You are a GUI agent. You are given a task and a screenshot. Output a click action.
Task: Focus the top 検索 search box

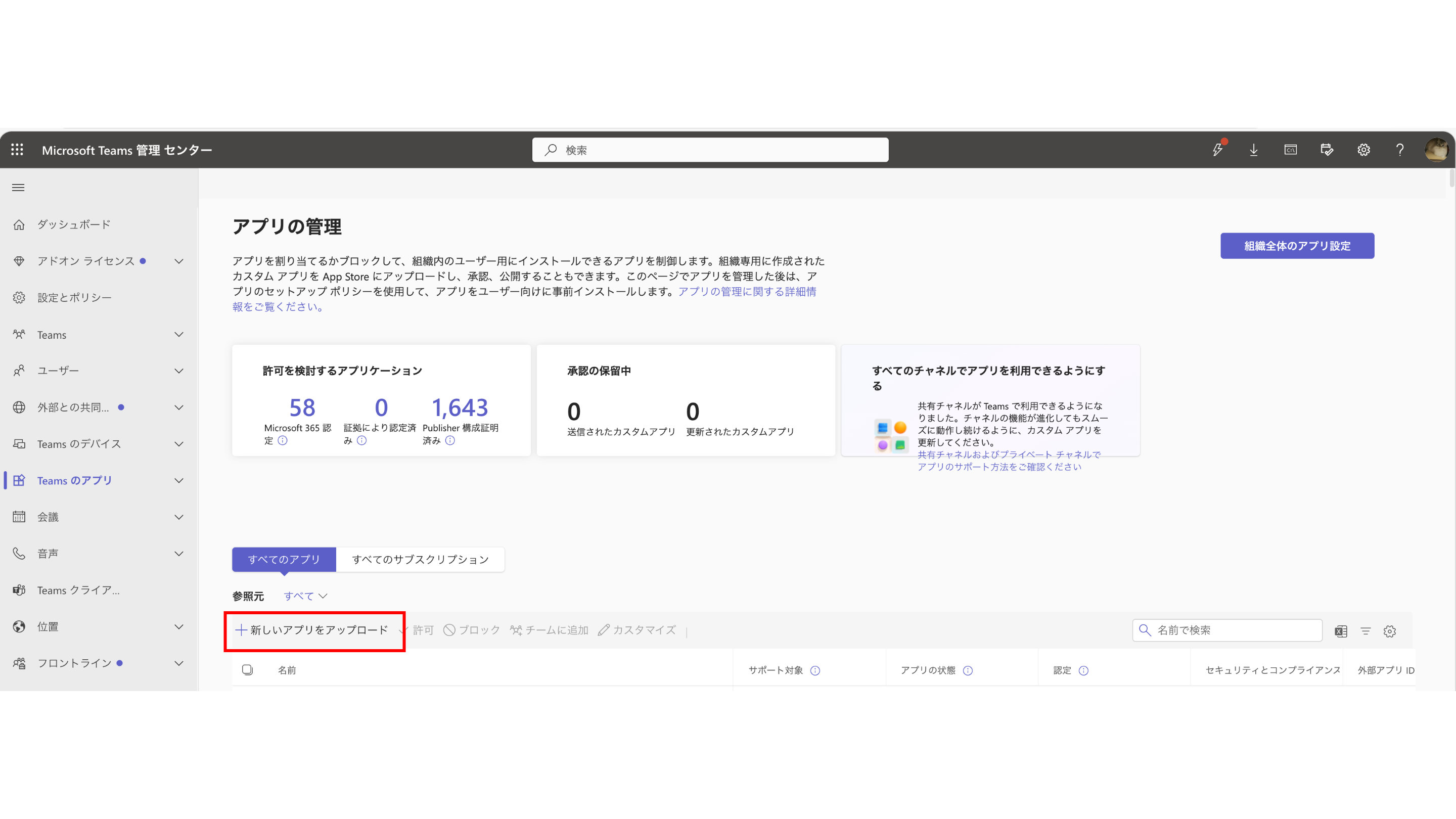pyautogui.click(x=710, y=150)
